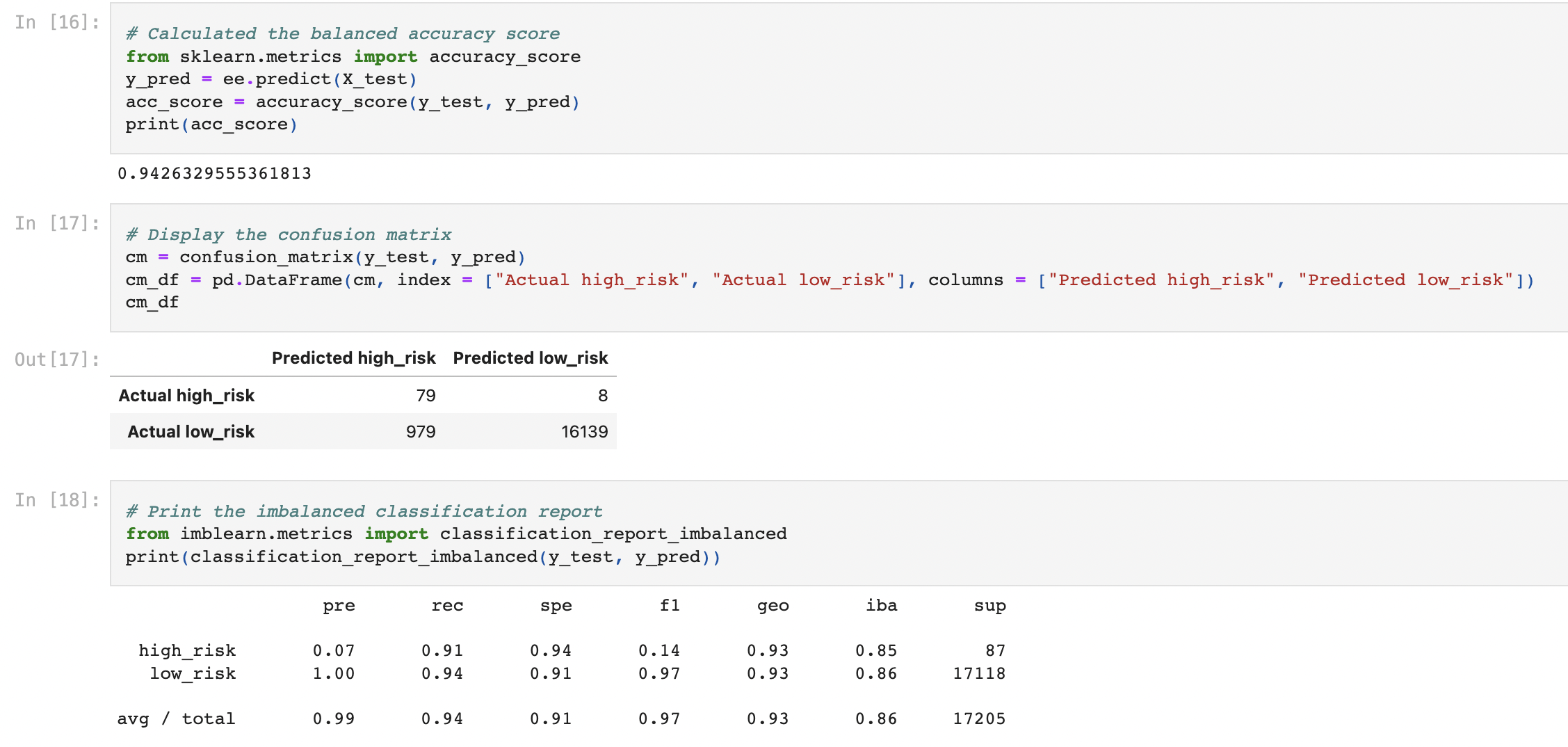This screenshot has height=747, width=1568.
Task: Click the 'print(acc_score)' code line
Action: pyautogui.click(x=211, y=124)
